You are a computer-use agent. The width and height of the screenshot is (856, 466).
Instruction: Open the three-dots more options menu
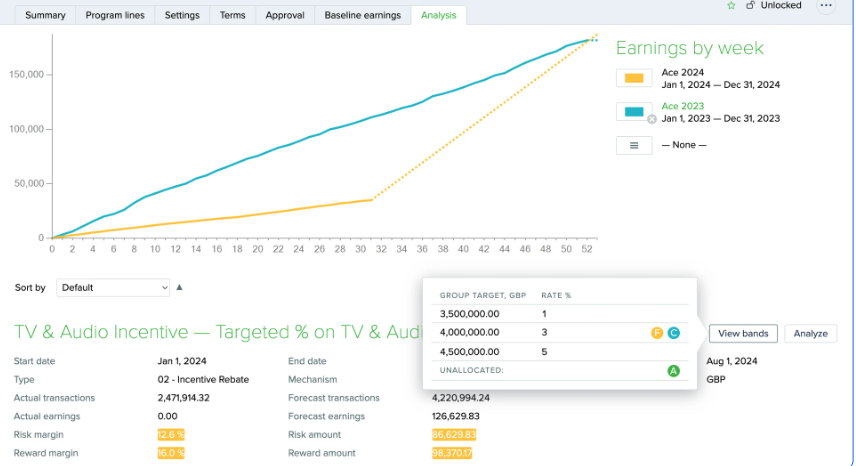click(826, 5)
